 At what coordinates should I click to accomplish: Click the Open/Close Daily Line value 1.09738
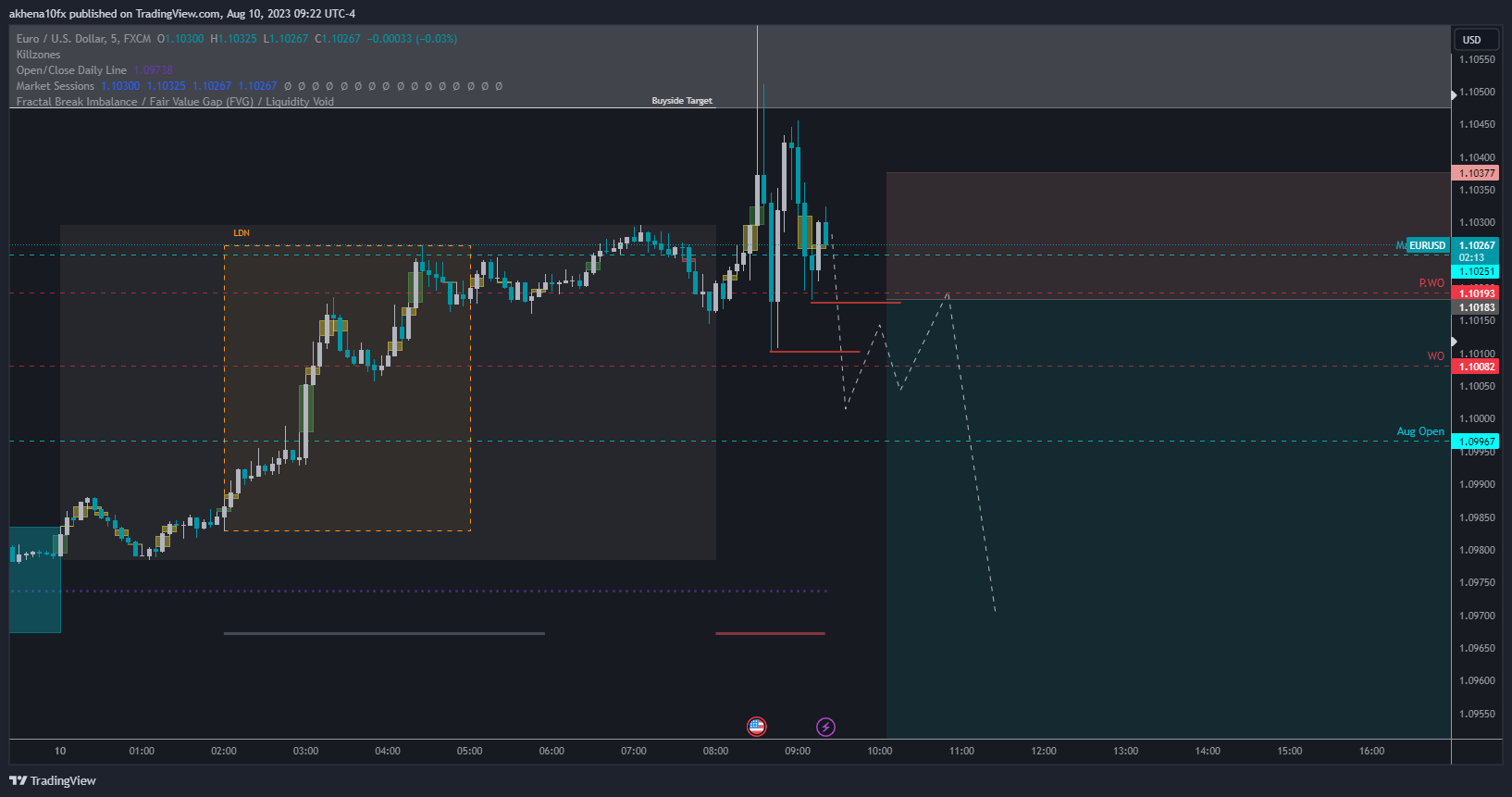tap(154, 70)
